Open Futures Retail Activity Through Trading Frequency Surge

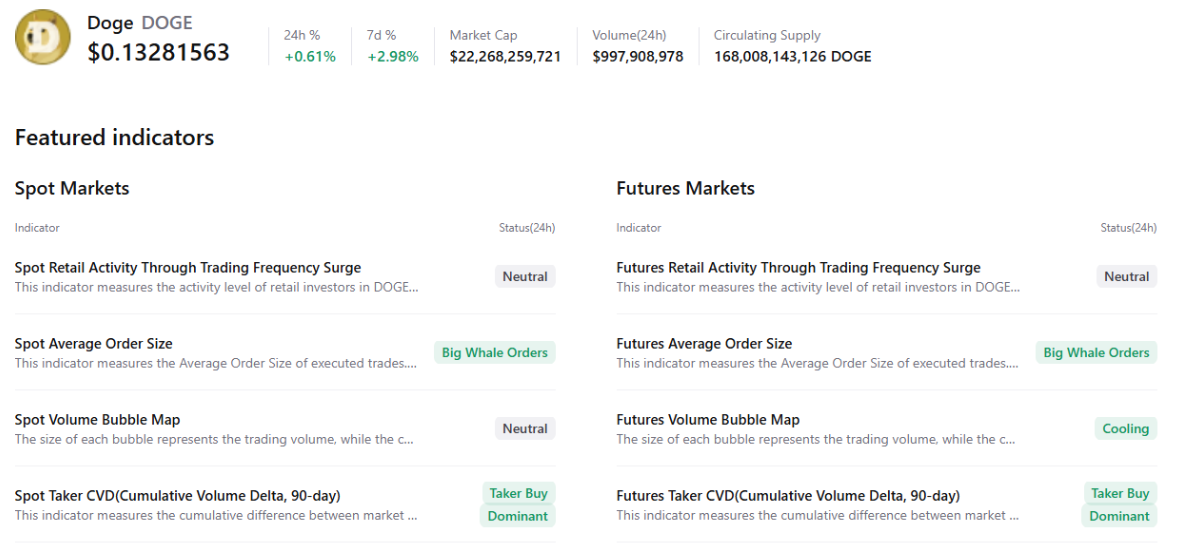coord(798,268)
